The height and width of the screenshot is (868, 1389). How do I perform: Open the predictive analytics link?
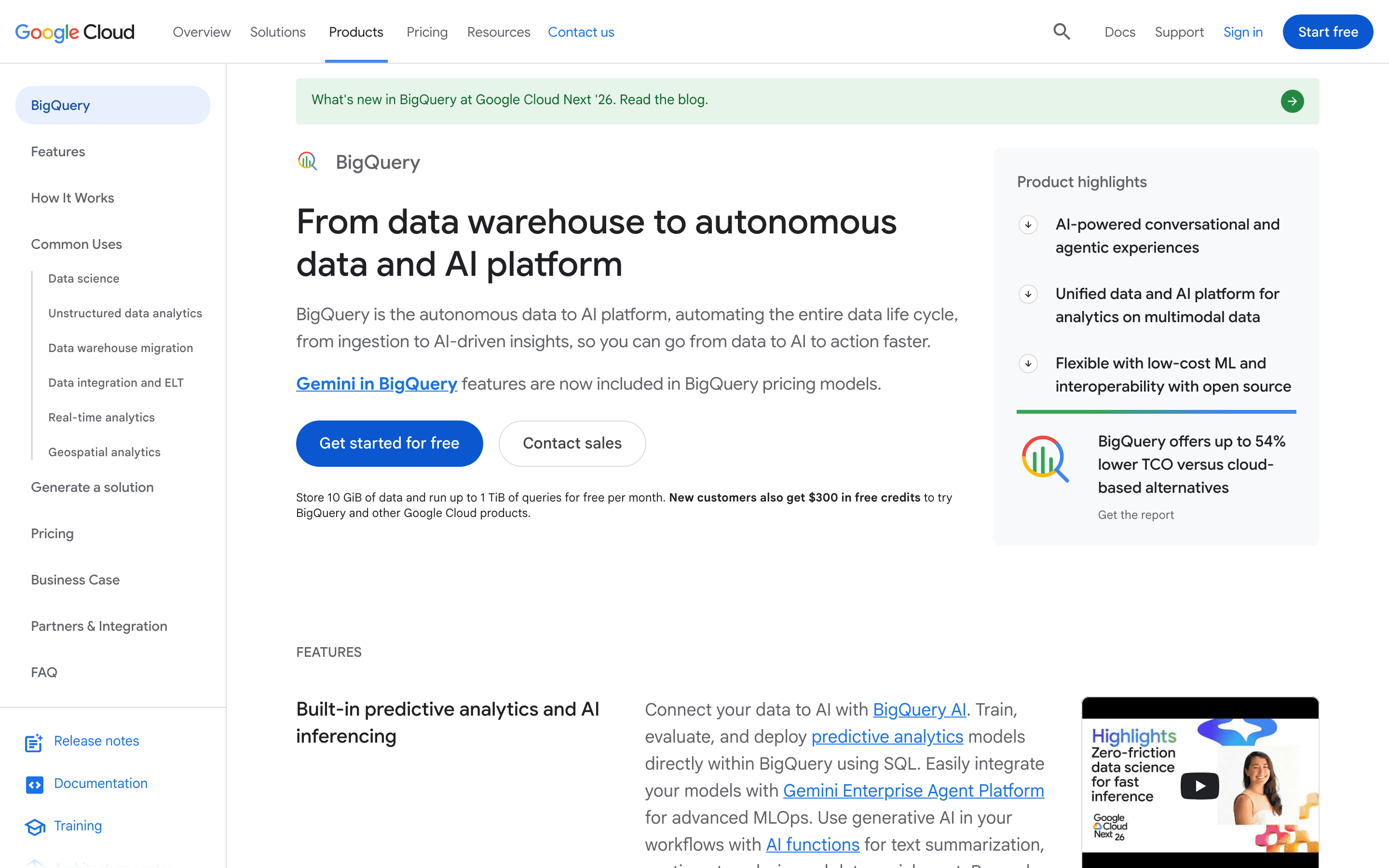[x=887, y=736]
